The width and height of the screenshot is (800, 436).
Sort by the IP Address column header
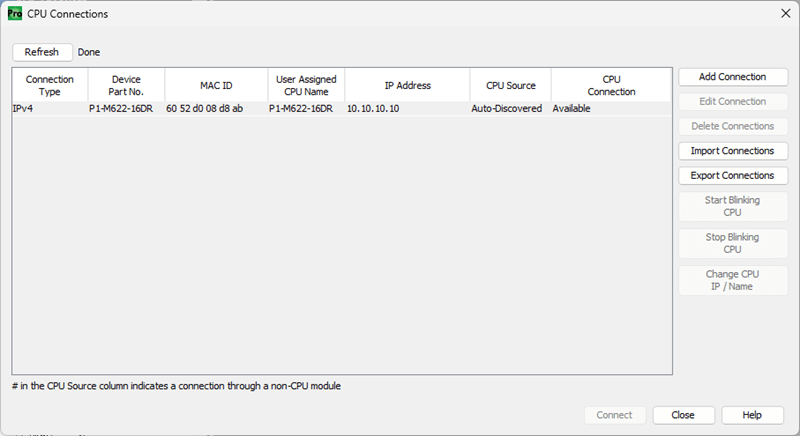pyautogui.click(x=407, y=85)
